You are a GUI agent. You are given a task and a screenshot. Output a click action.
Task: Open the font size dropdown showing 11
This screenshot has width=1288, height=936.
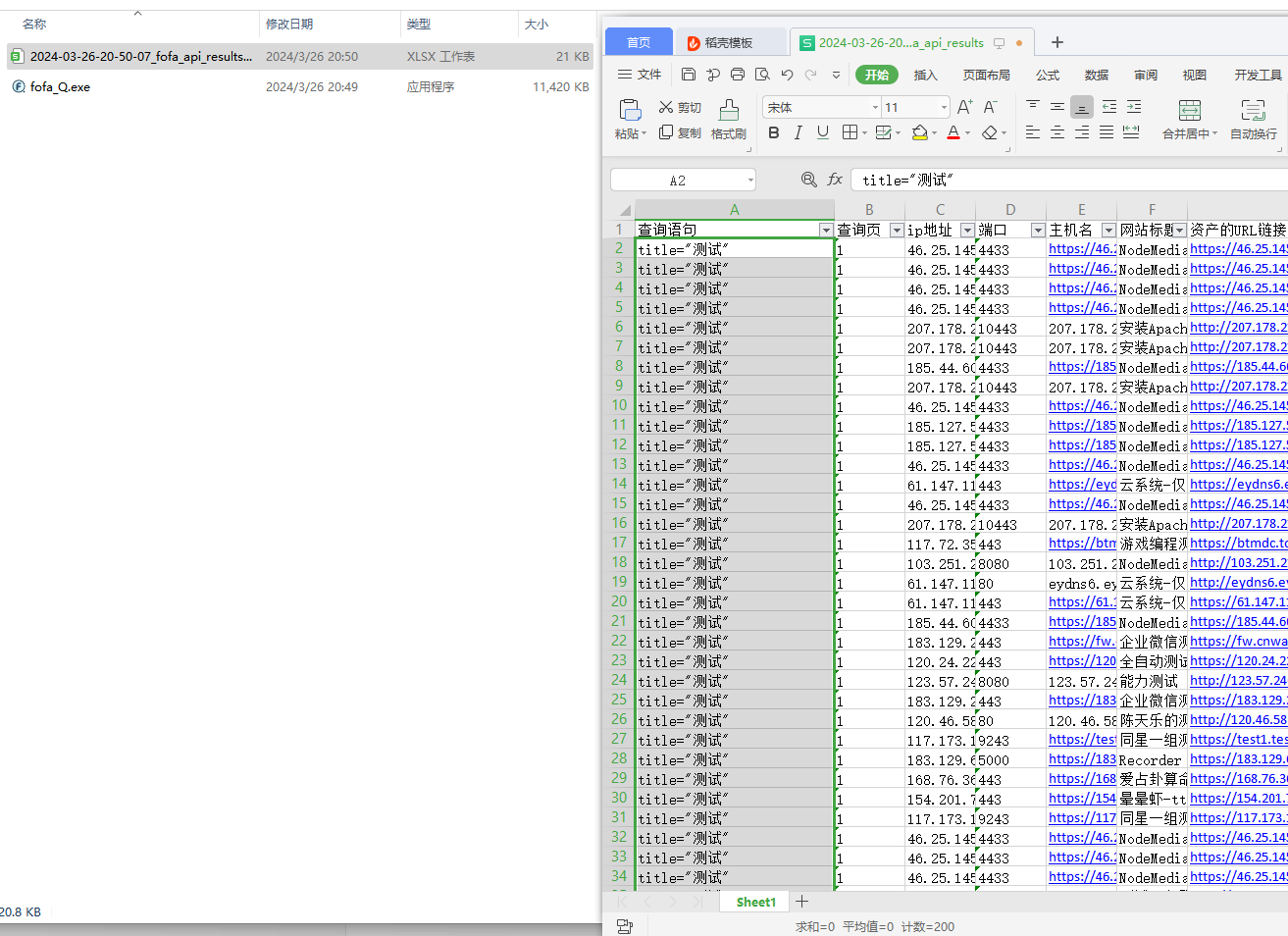click(x=945, y=108)
